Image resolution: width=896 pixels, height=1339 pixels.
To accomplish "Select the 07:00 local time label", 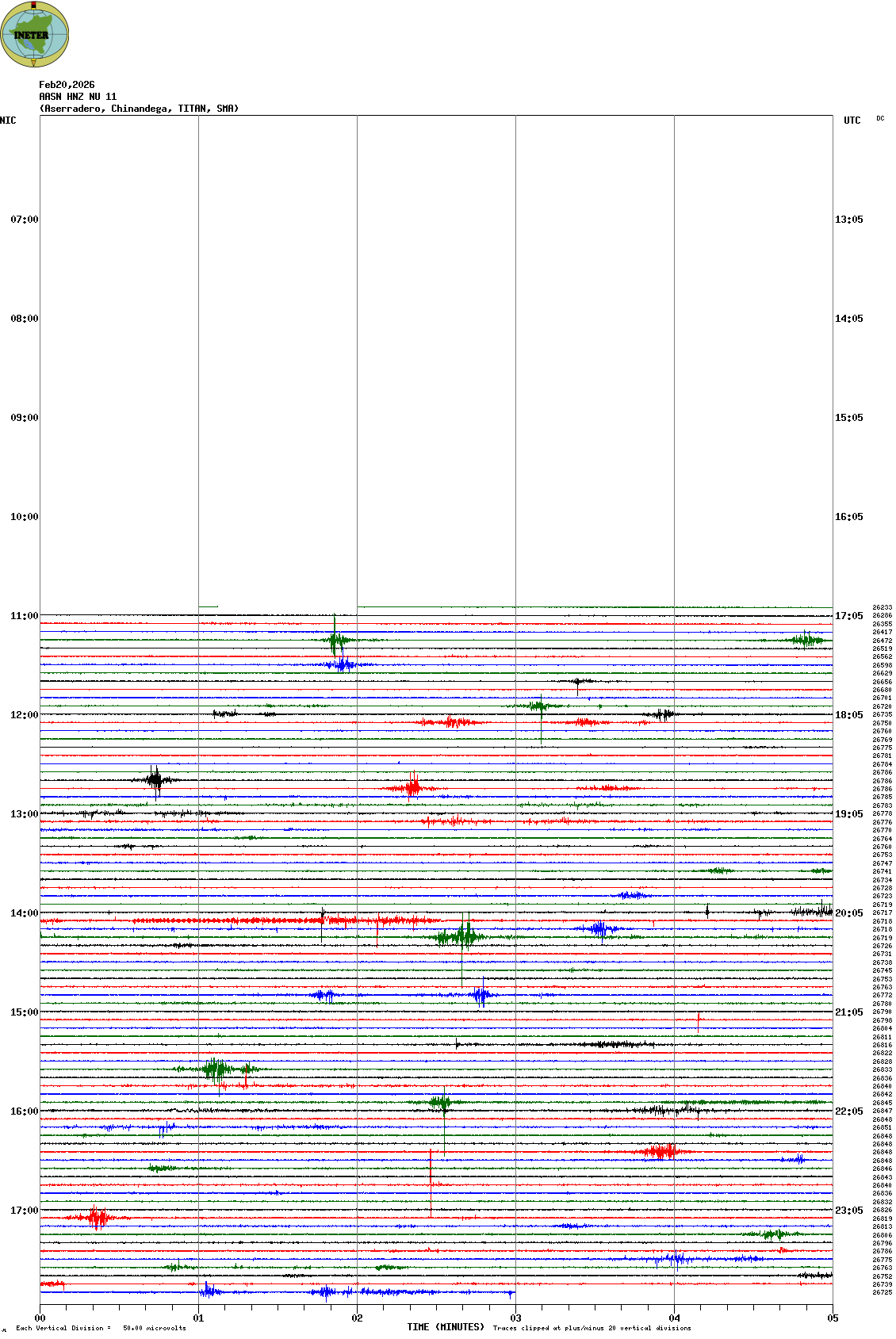I will pos(24,220).
